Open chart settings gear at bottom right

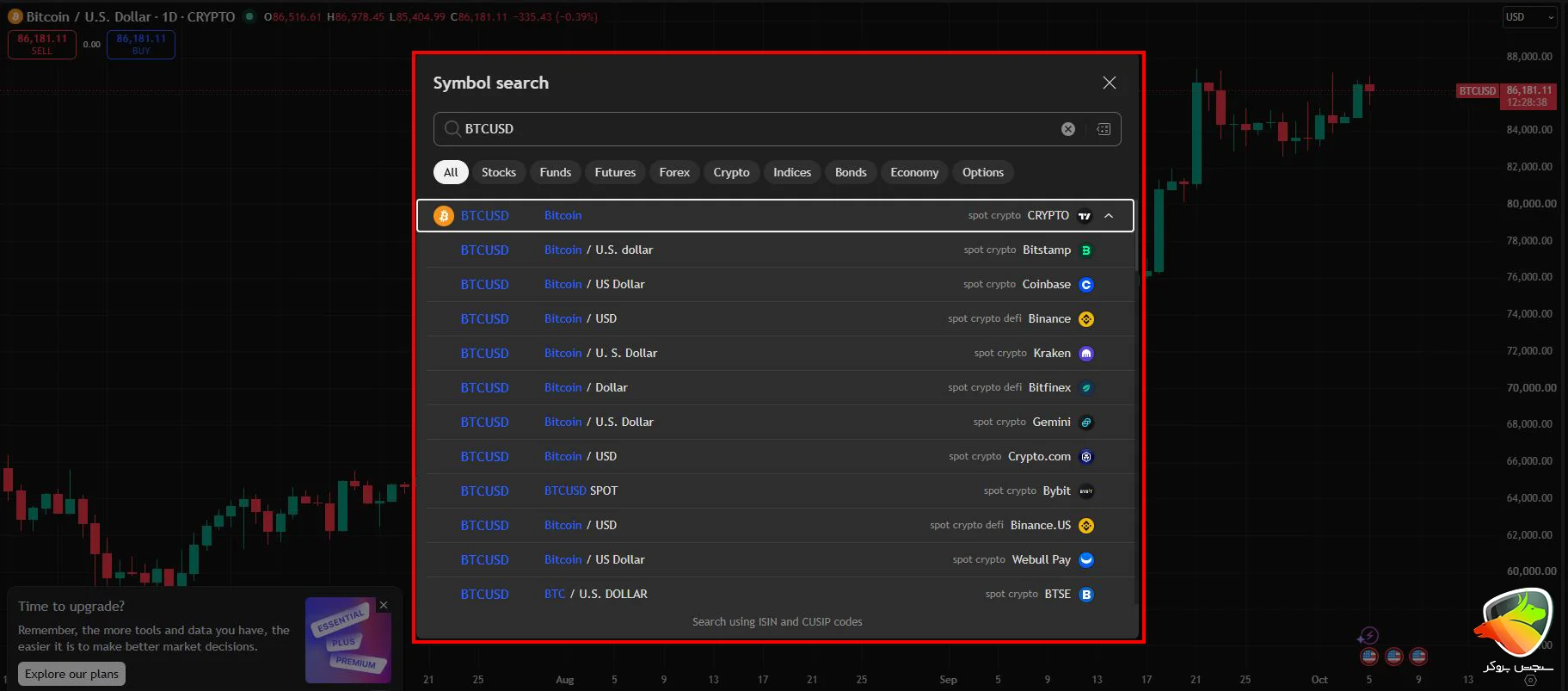pyautogui.click(x=1530, y=680)
